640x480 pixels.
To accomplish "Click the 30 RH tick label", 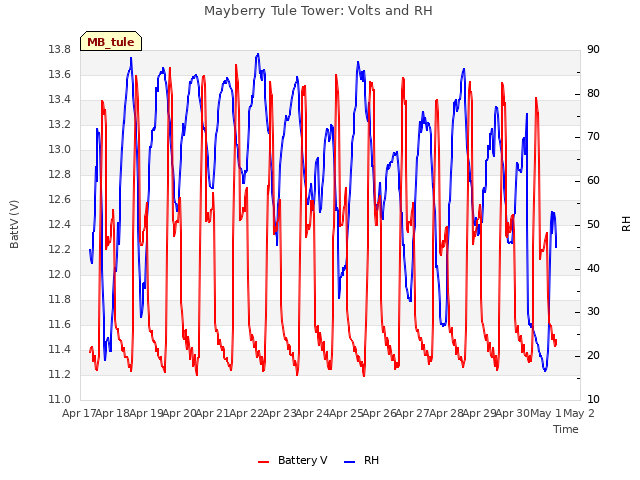I will pyautogui.click(x=593, y=312).
